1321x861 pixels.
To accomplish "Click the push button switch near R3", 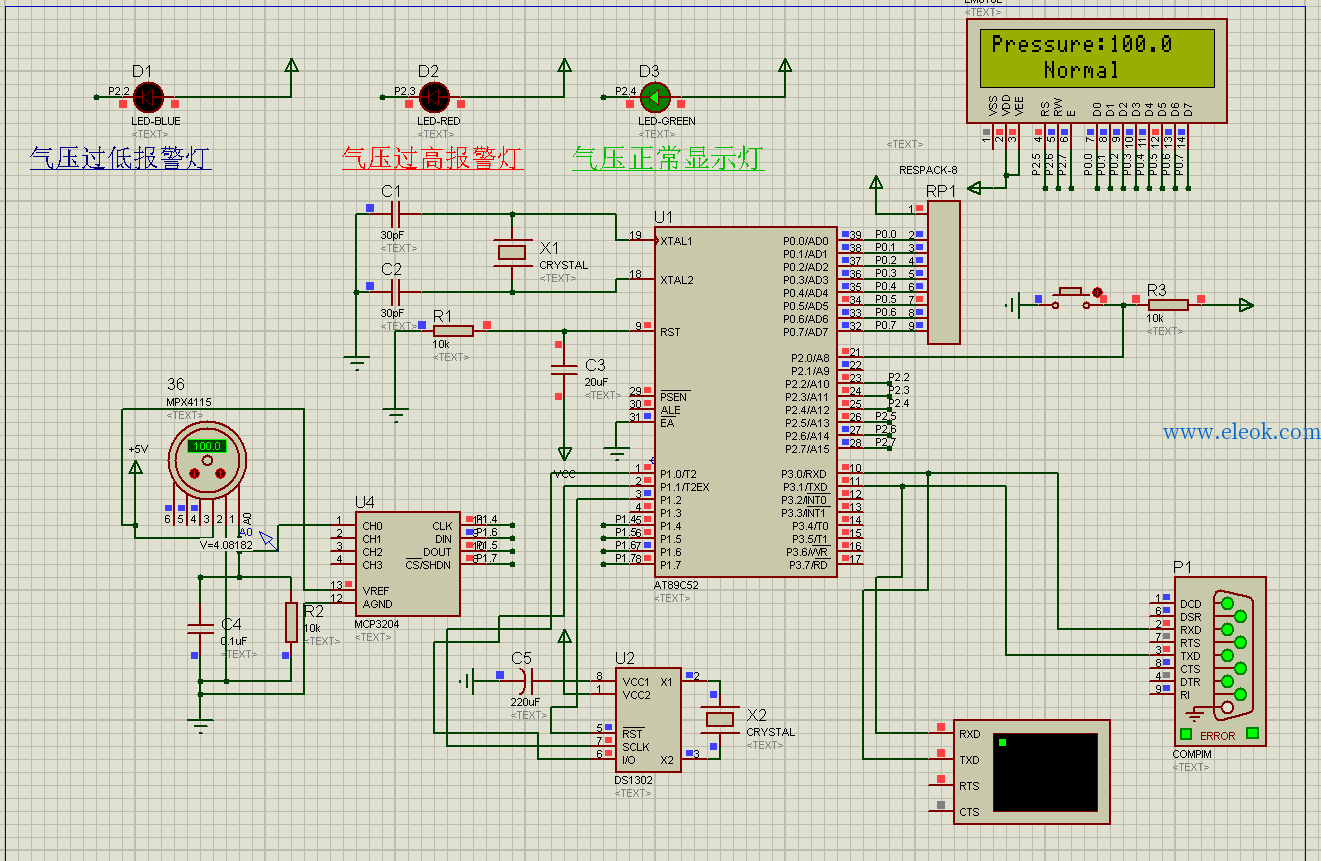I will pyautogui.click(x=1073, y=297).
